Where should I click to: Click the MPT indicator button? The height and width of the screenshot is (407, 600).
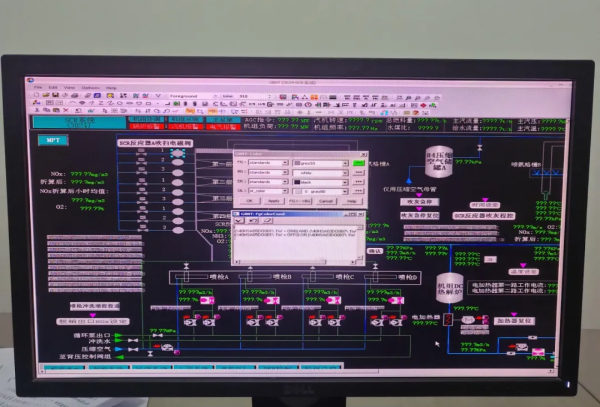51,141
